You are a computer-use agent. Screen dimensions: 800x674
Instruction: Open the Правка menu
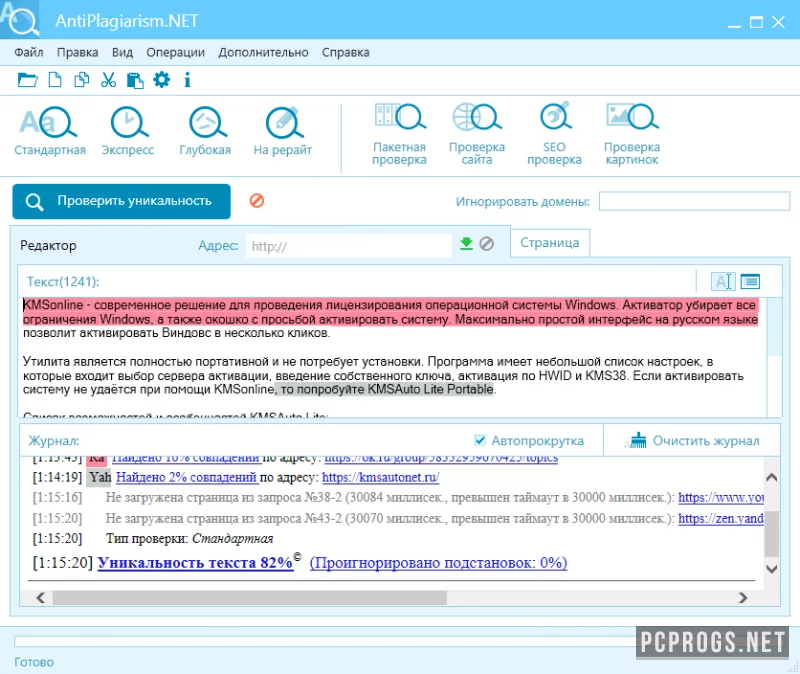point(78,52)
